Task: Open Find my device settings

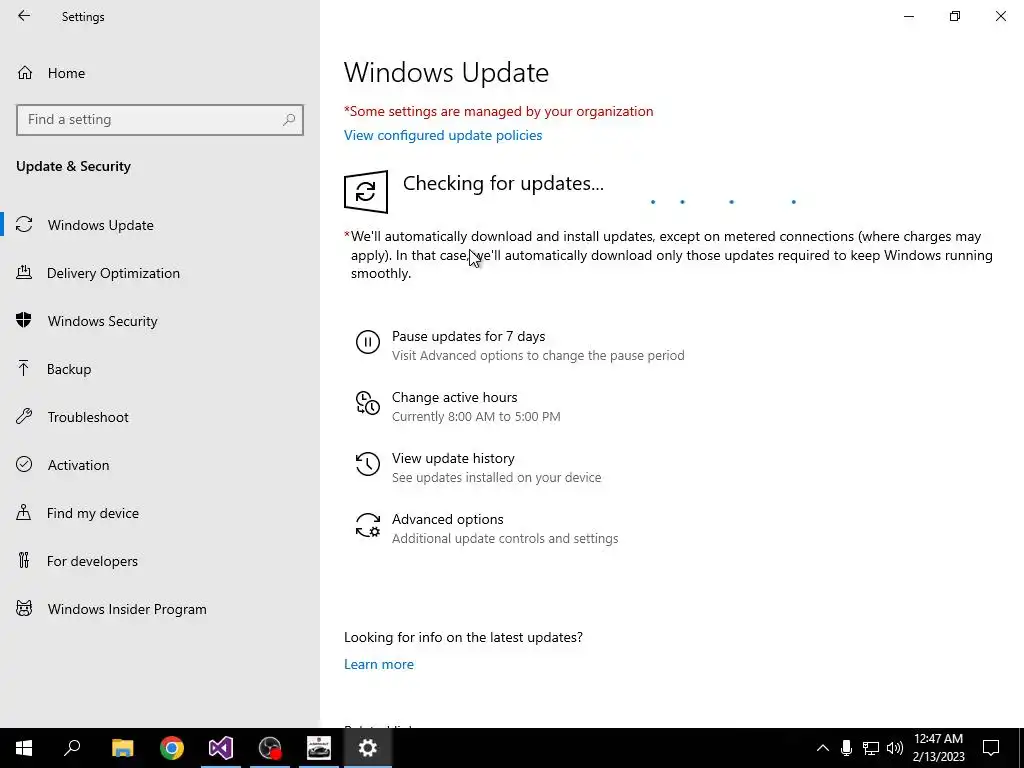Action: pyautogui.click(x=160, y=513)
